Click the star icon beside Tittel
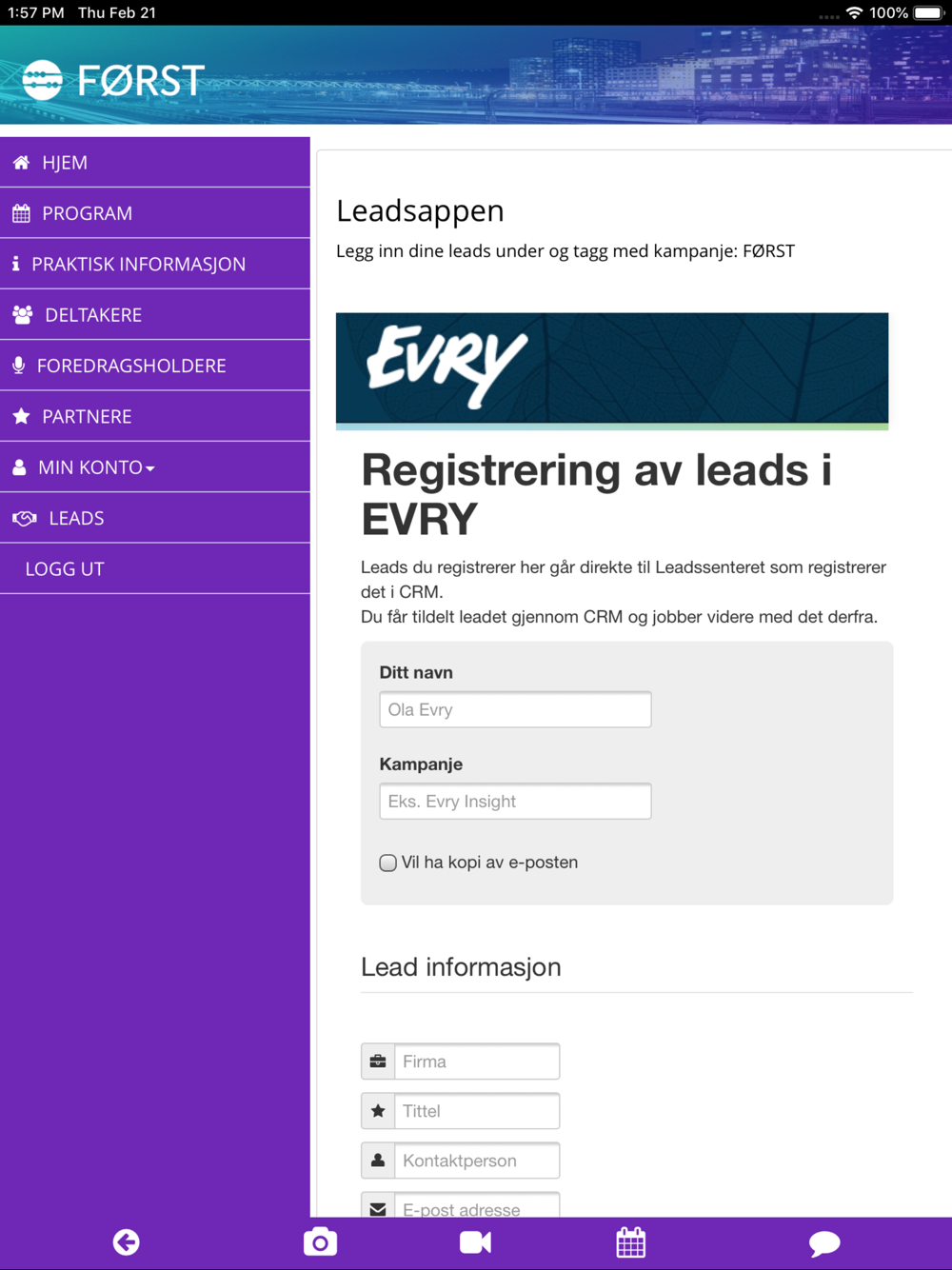 tap(378, 1111)
